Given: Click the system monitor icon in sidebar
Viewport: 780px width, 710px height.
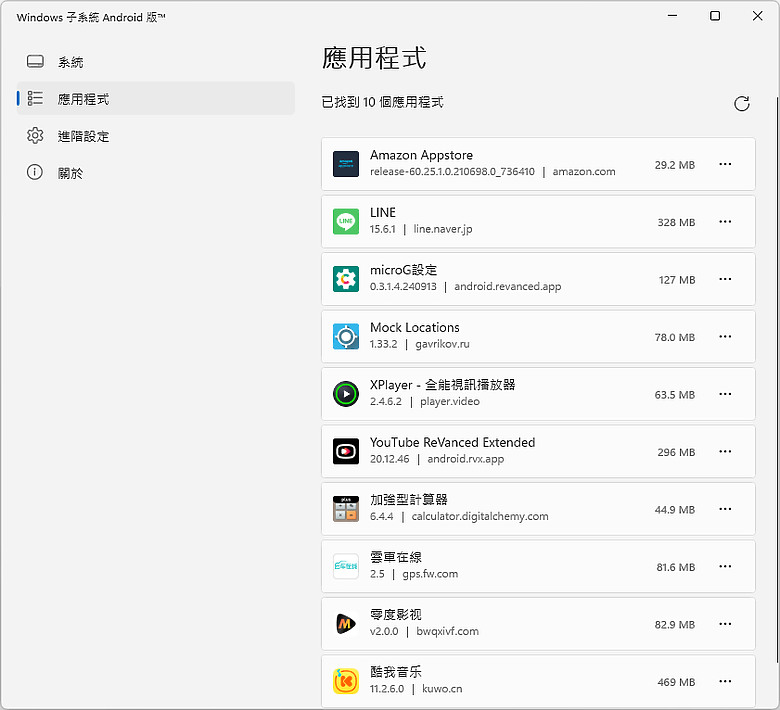Looking at the screenshot, I should click(x=35, y=62).
